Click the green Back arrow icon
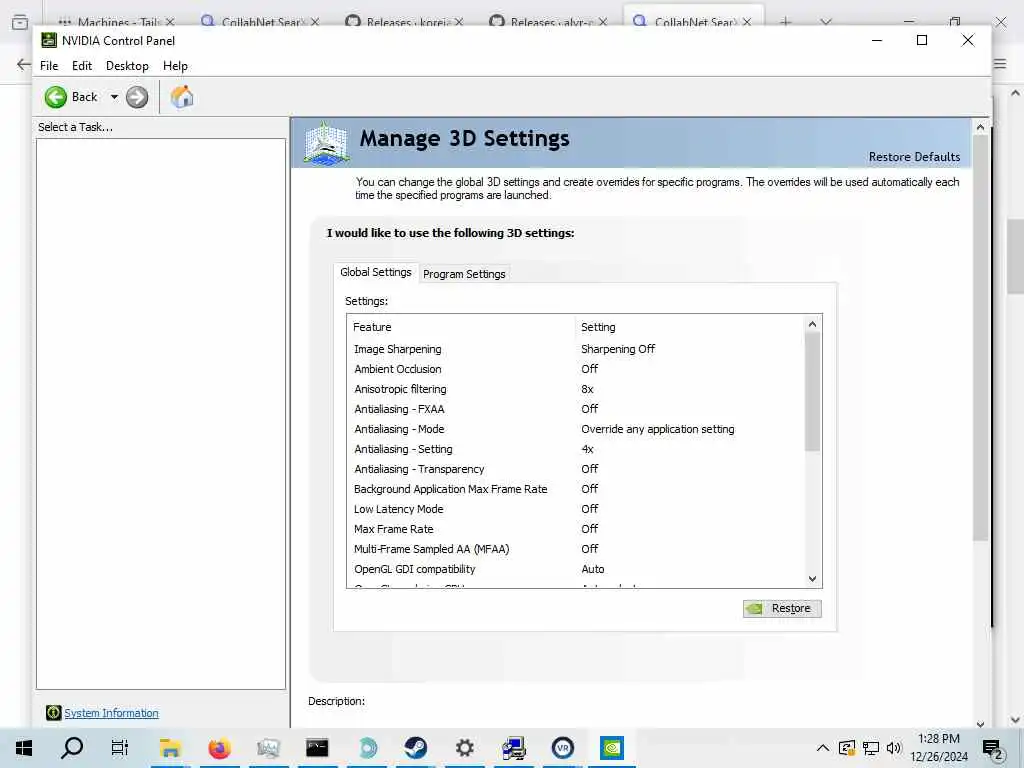Screen dimensions: 1024x768 56,97
